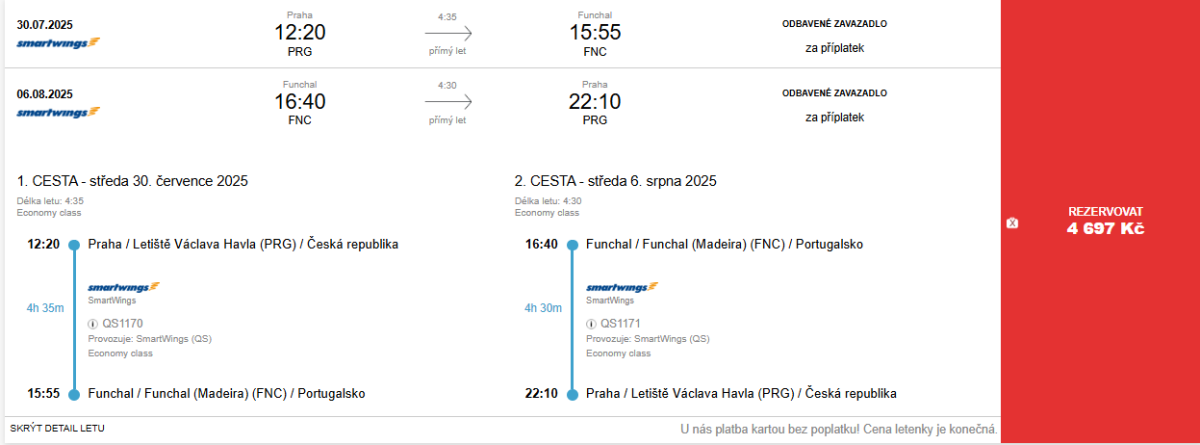Screen dimensions: 1200x445
Task: Click the '1. CESTA - středa 30. července 2025' heading
Action: [132, 181]
